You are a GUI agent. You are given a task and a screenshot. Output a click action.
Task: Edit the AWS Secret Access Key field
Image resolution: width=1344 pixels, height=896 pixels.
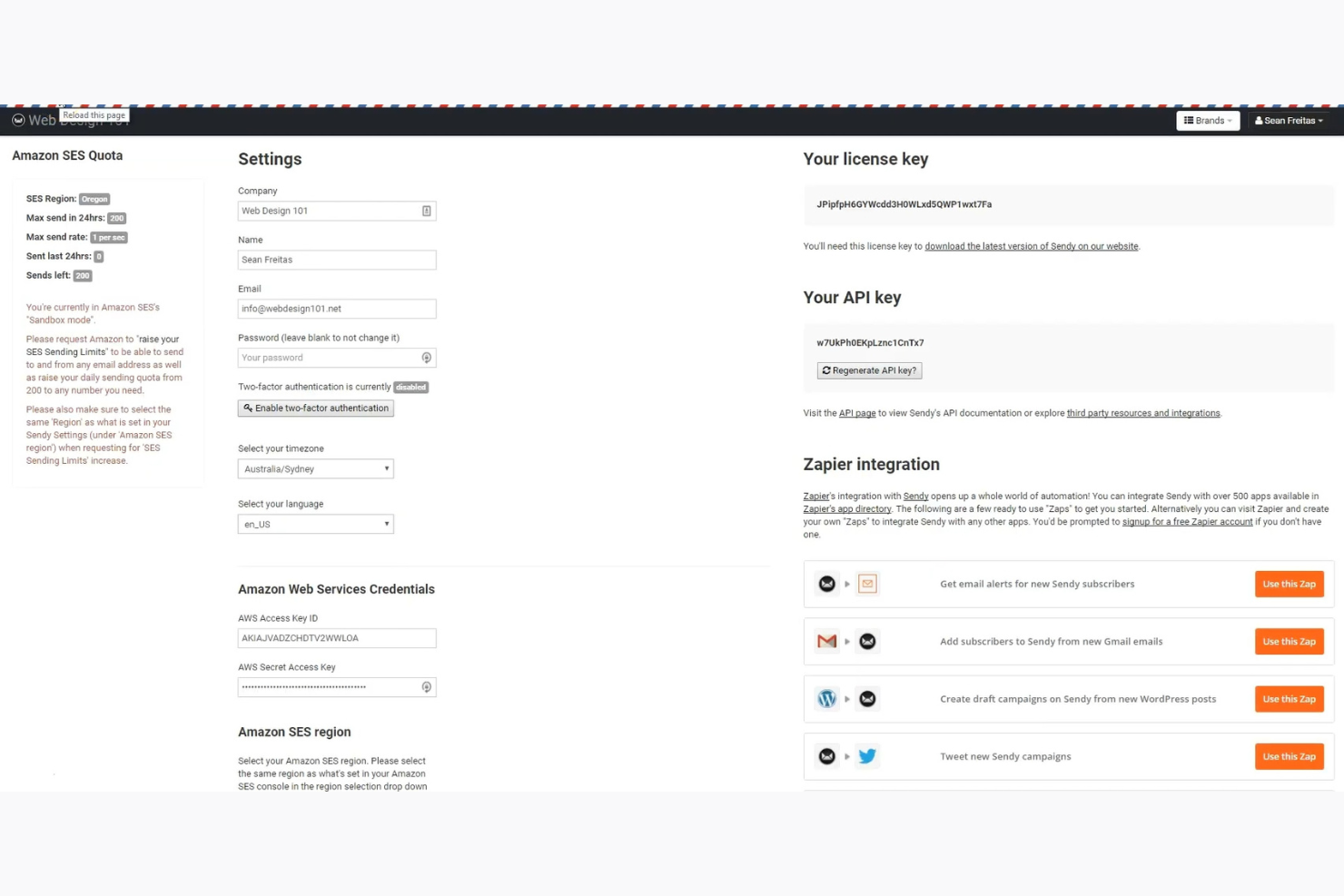coord(337,687)
